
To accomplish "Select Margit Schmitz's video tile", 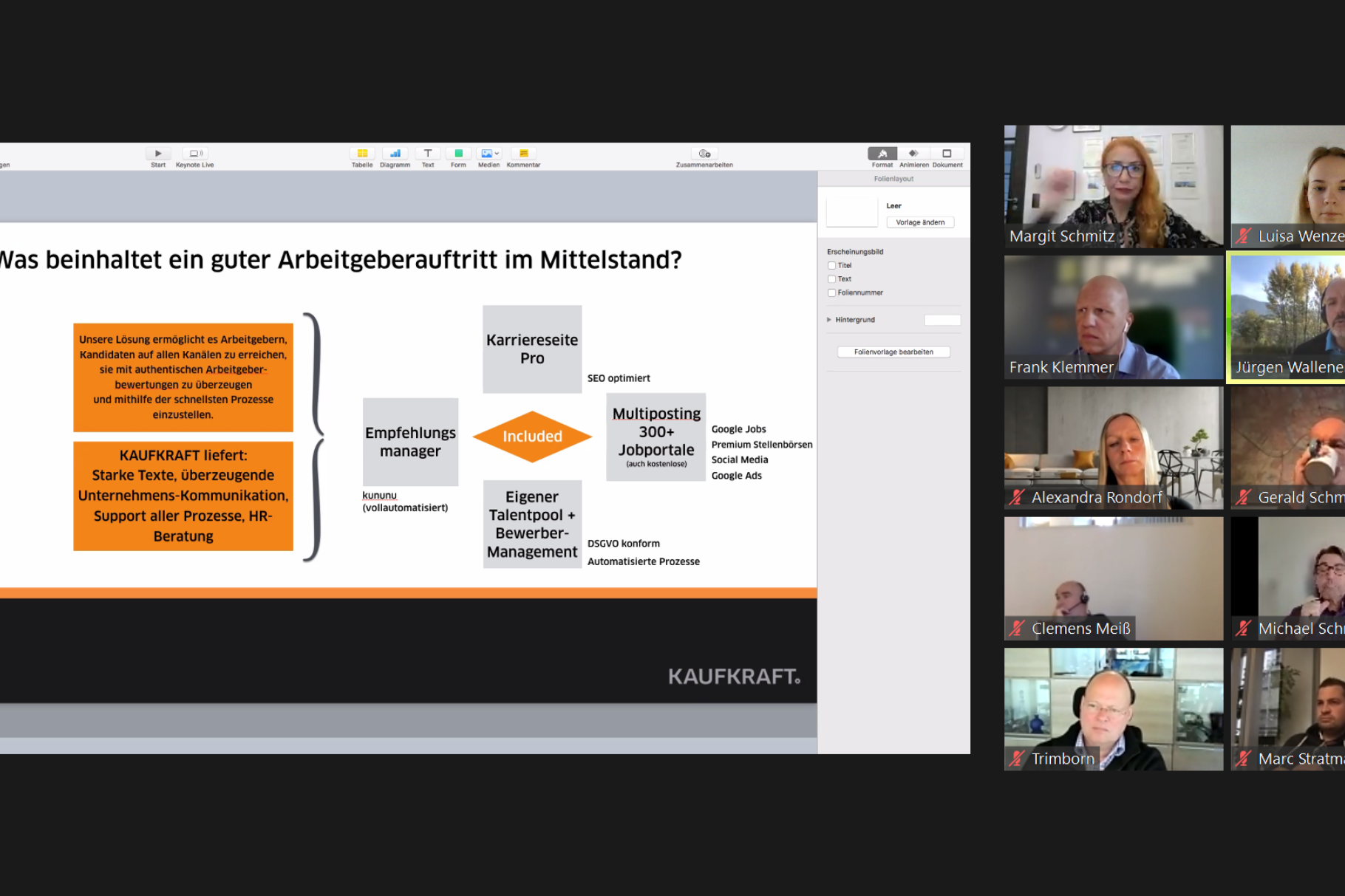I will [x=1113, y=186].
